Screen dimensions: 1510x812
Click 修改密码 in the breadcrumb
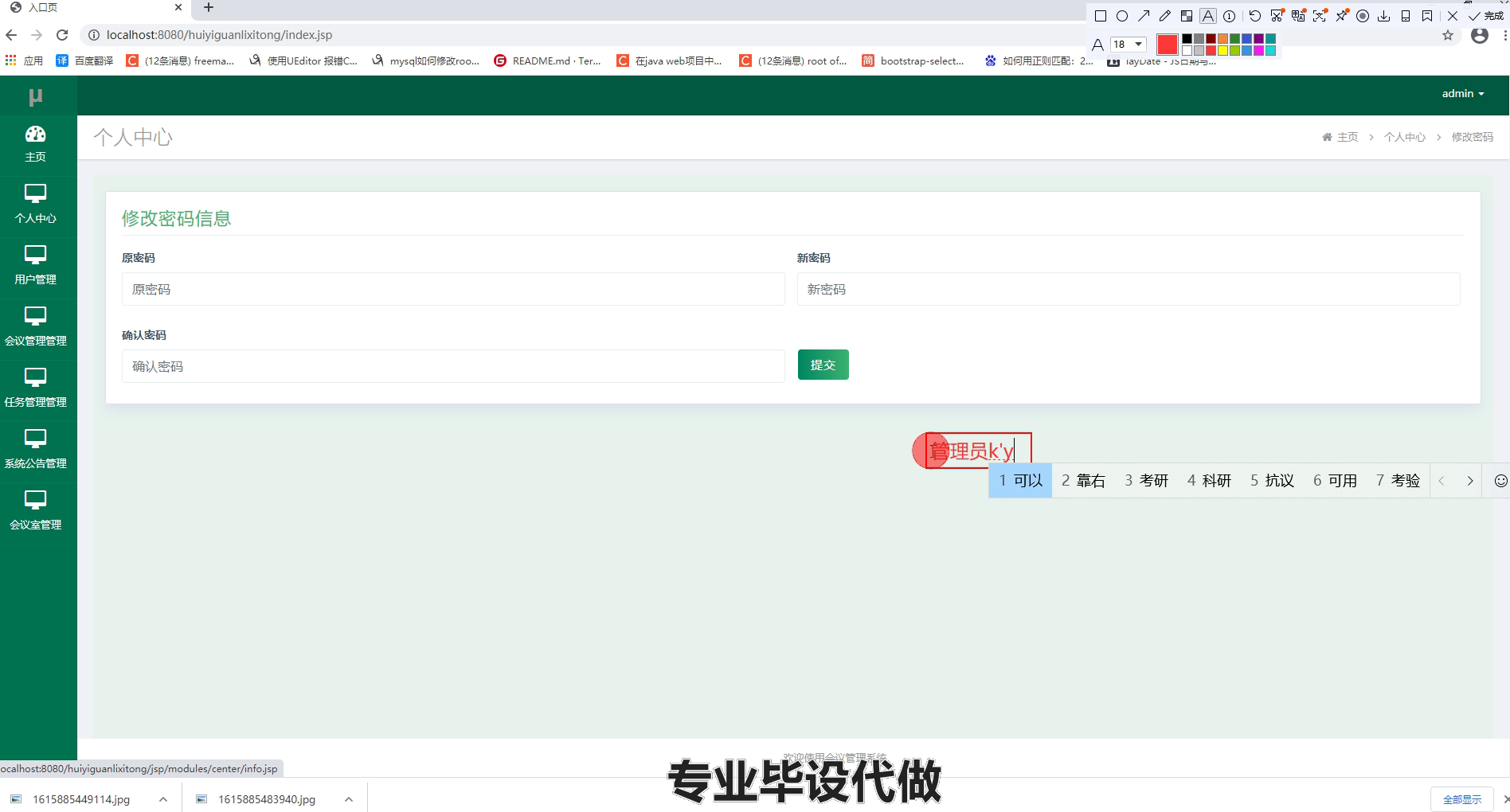pos(1473,137)
